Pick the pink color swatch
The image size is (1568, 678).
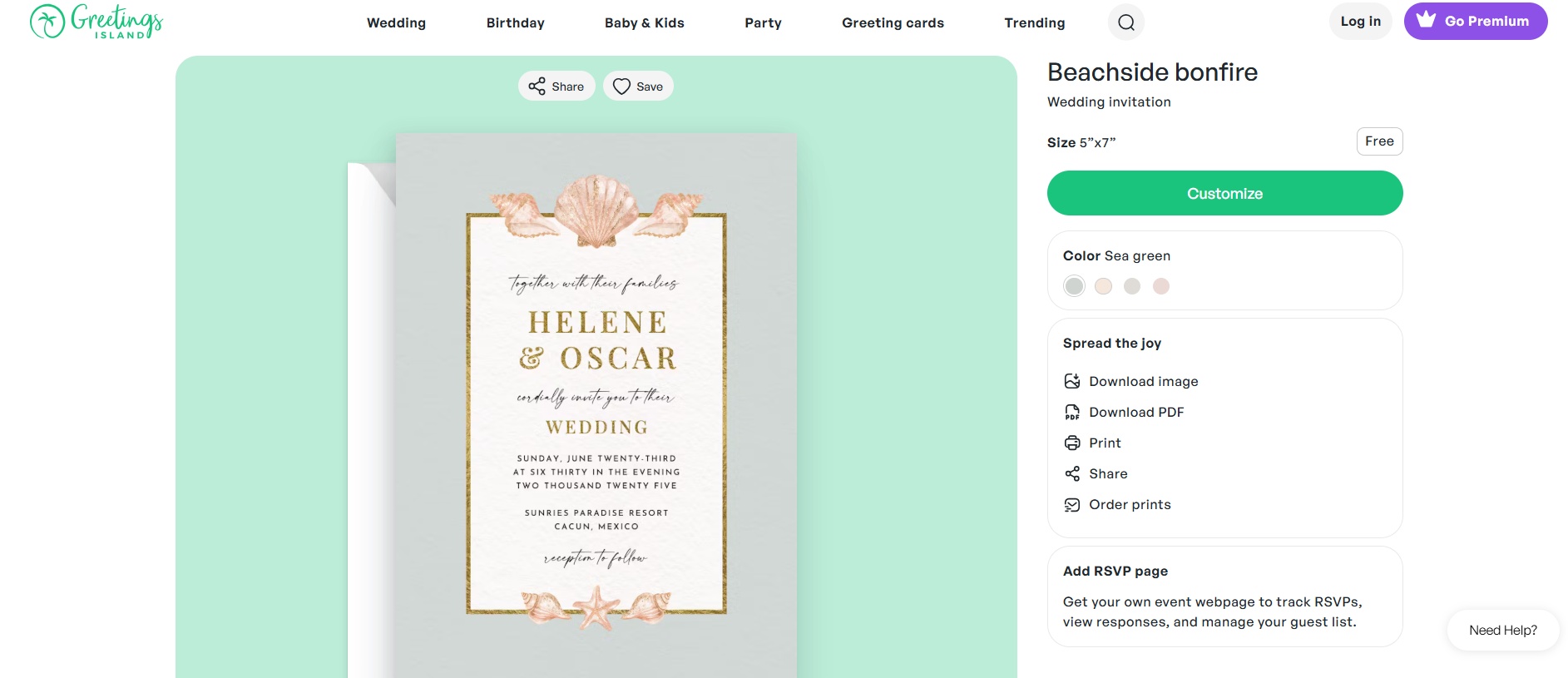click(1160, 286)
